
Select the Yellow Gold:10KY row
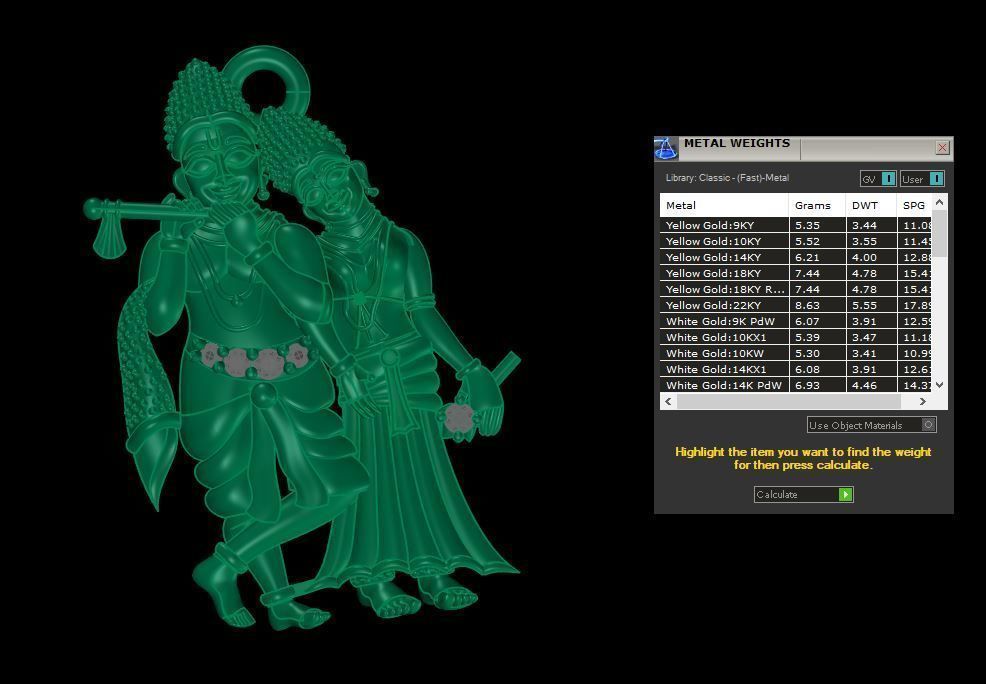(x=795, y=241)
